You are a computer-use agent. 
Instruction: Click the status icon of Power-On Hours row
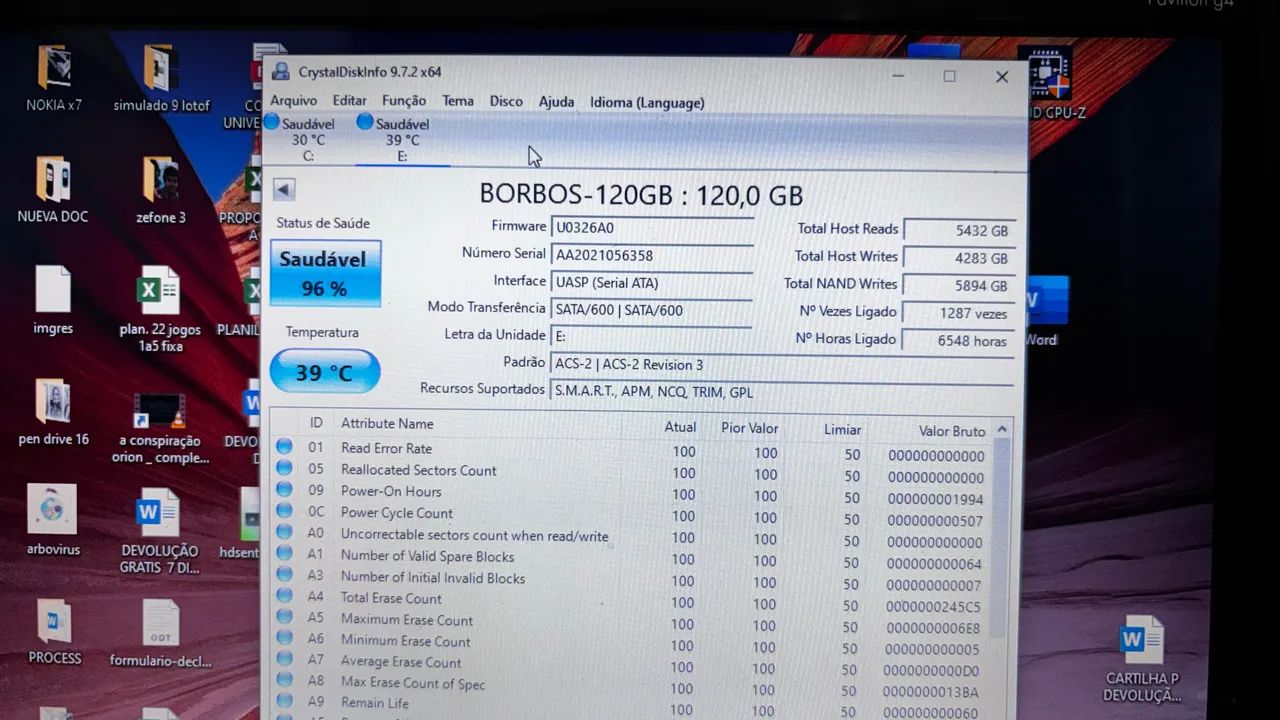click(284, 489)
